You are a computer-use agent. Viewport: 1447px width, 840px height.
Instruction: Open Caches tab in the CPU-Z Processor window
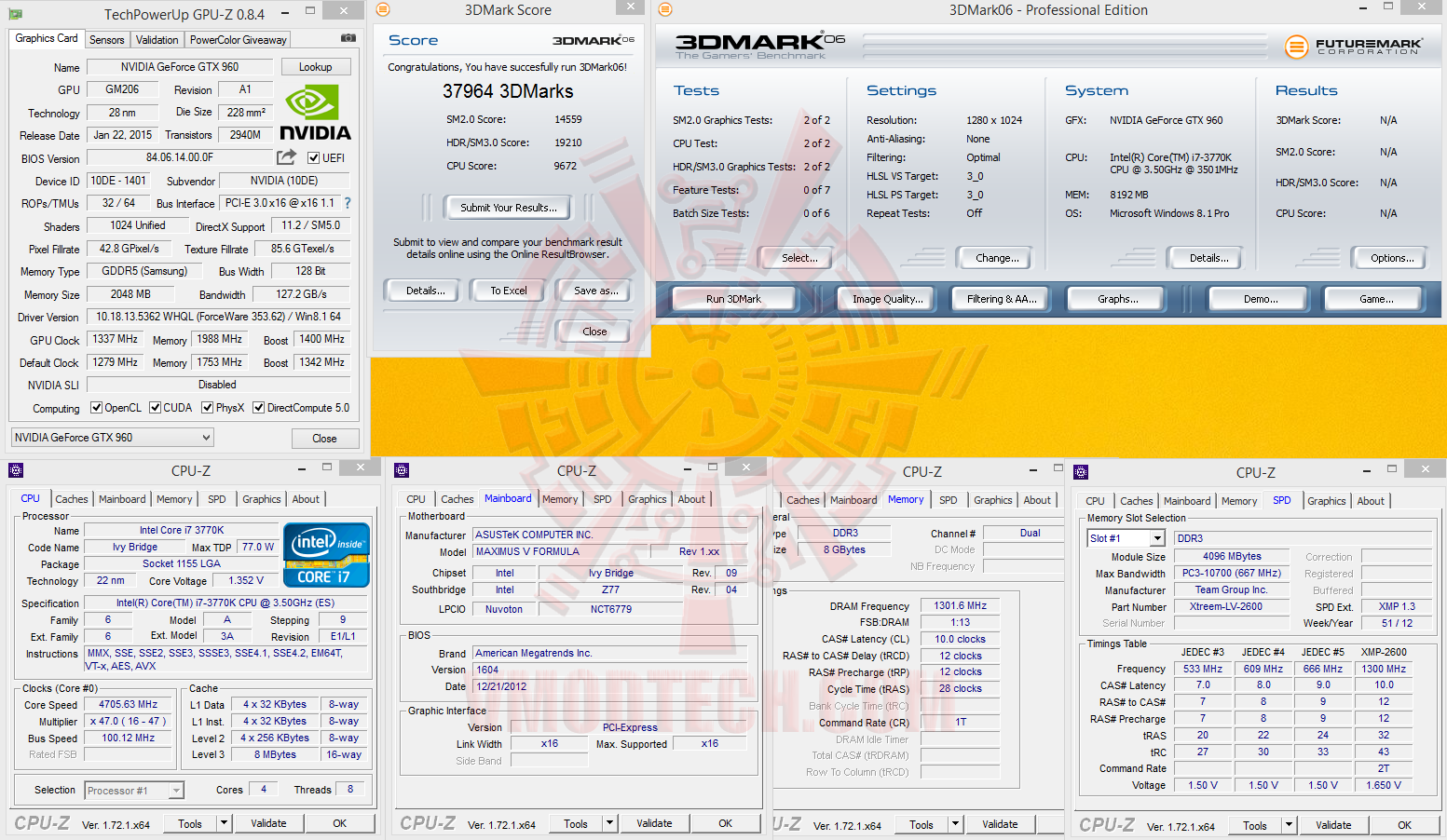point(72,499)
